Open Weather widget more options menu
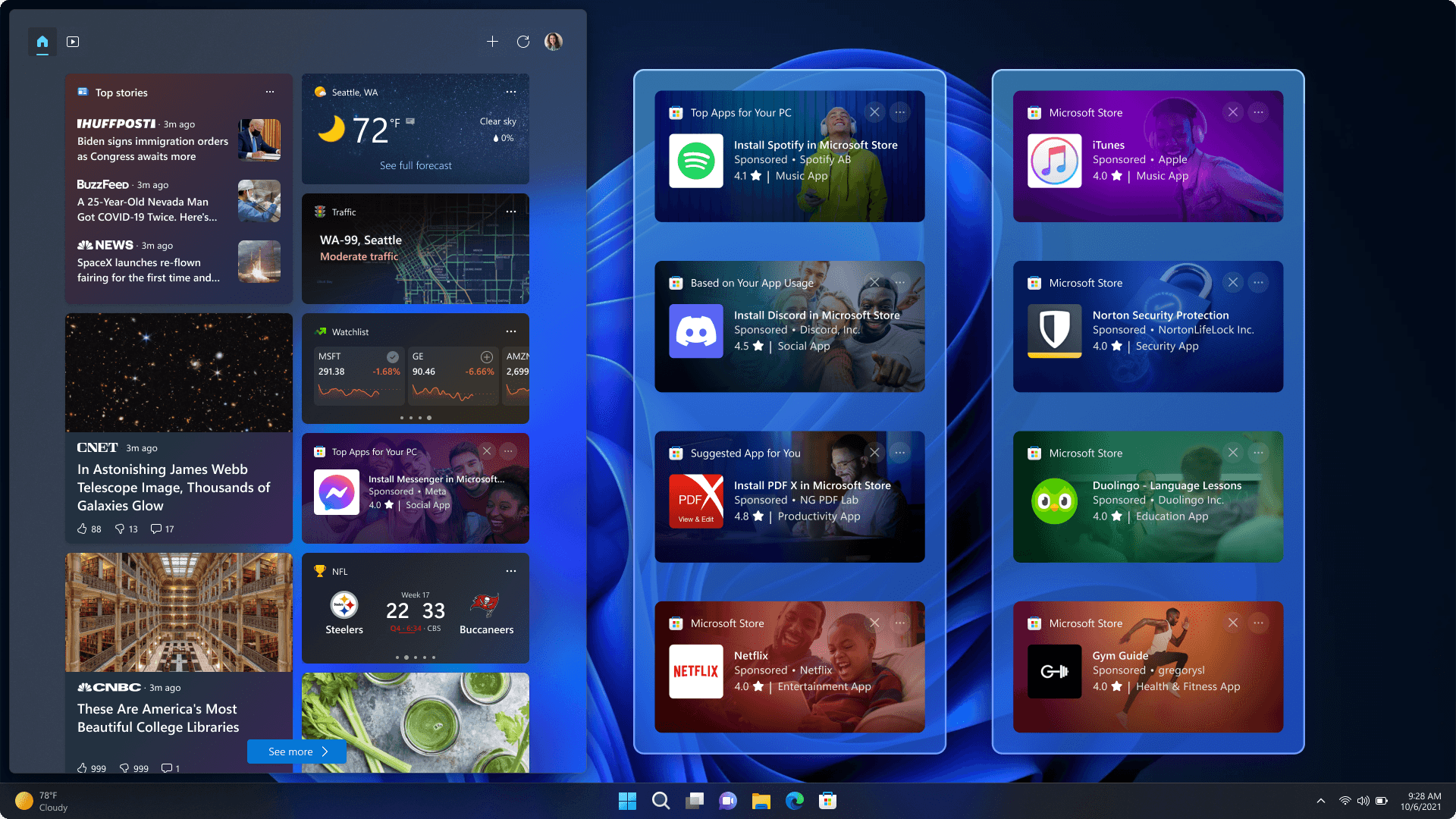 coord(511,92)
